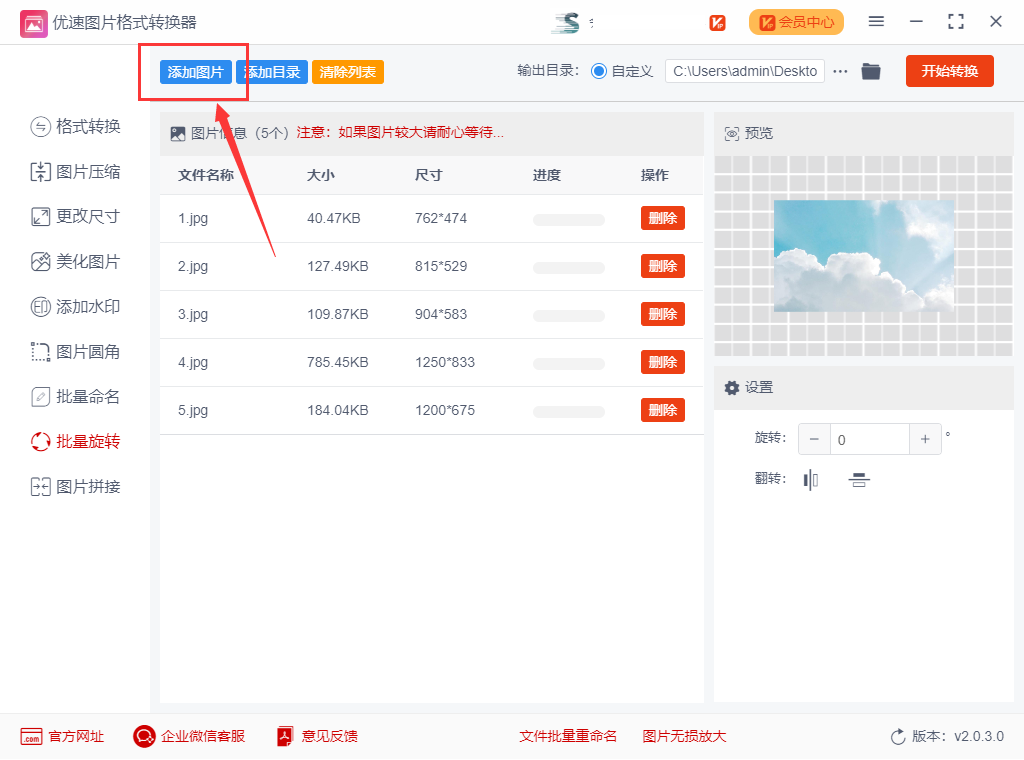This screenshot has height=760, width=1024.
Task: Open the 添加水印 sidebar section
Action: click(76, 307)
